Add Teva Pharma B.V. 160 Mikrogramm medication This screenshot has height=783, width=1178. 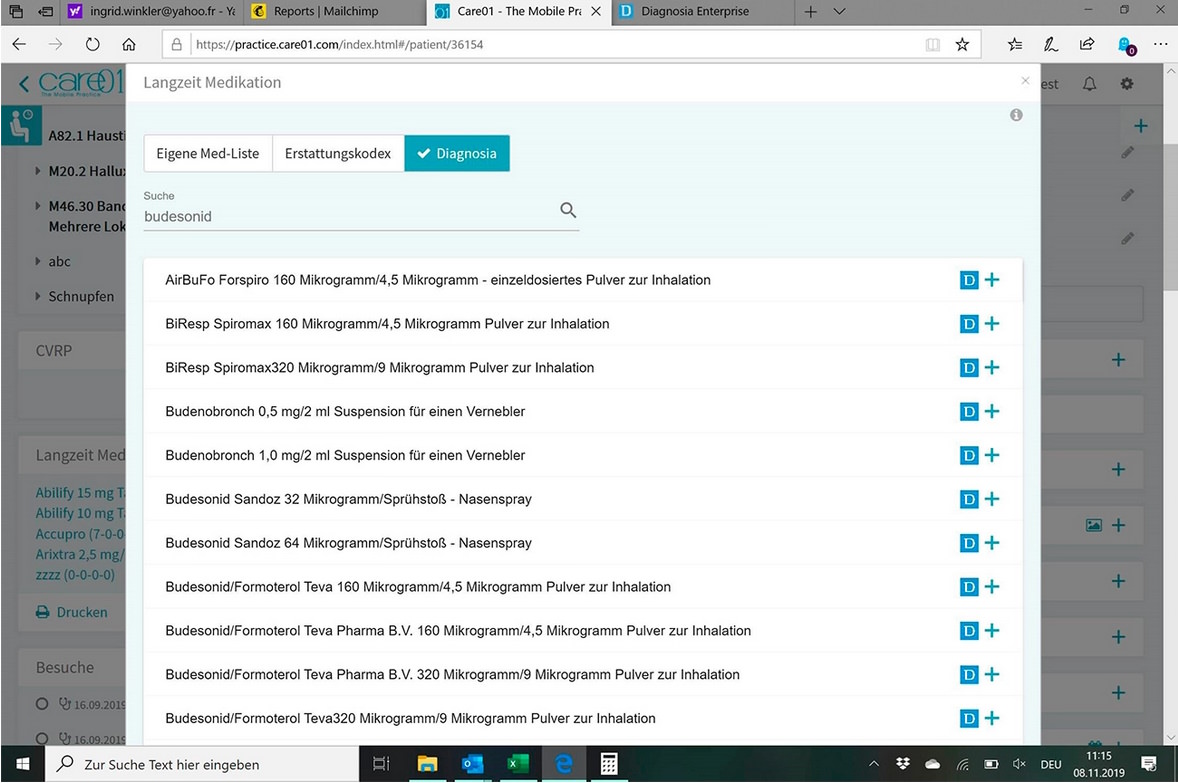992,630
